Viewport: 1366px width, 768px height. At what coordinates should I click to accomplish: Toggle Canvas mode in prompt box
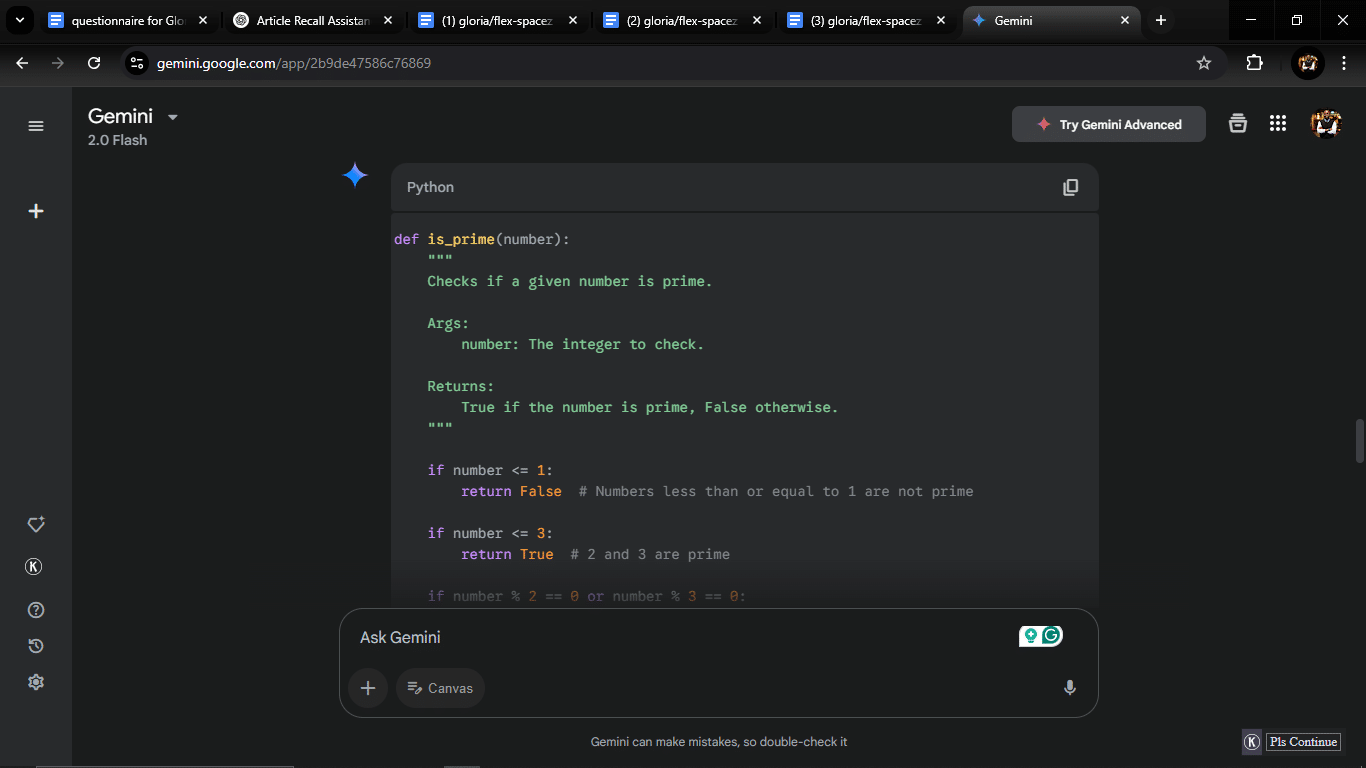coord(440,688)
